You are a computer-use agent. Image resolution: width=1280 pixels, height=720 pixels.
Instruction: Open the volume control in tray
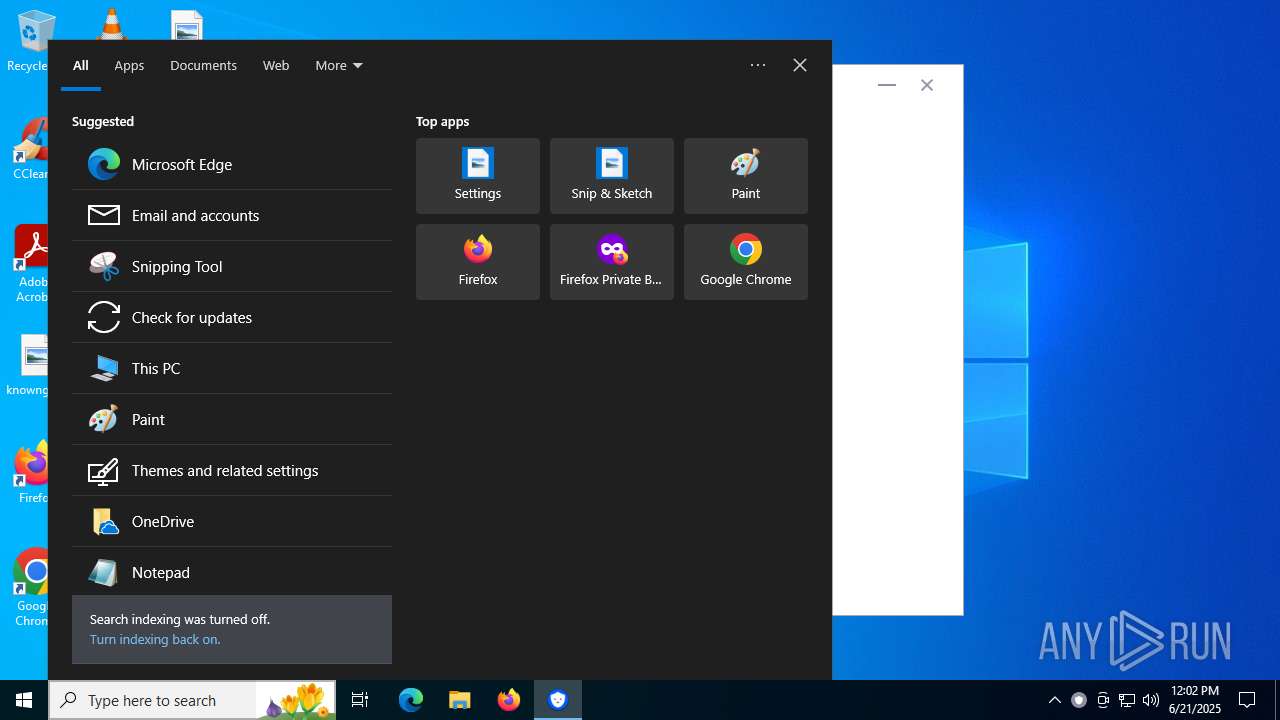point(1151,700)
